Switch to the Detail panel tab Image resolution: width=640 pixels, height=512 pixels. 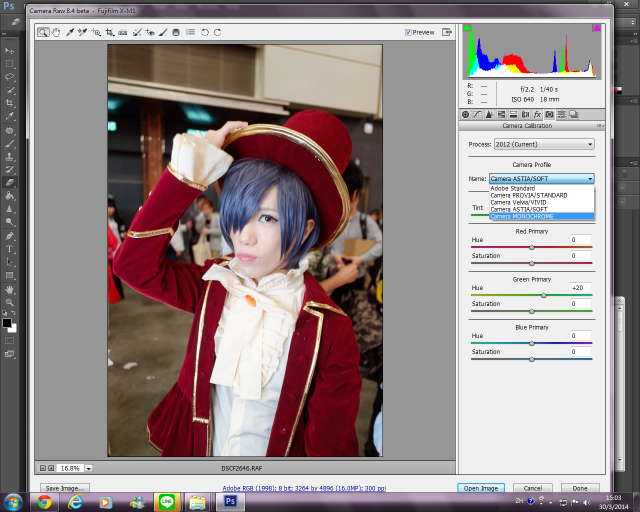click(489, 114)
